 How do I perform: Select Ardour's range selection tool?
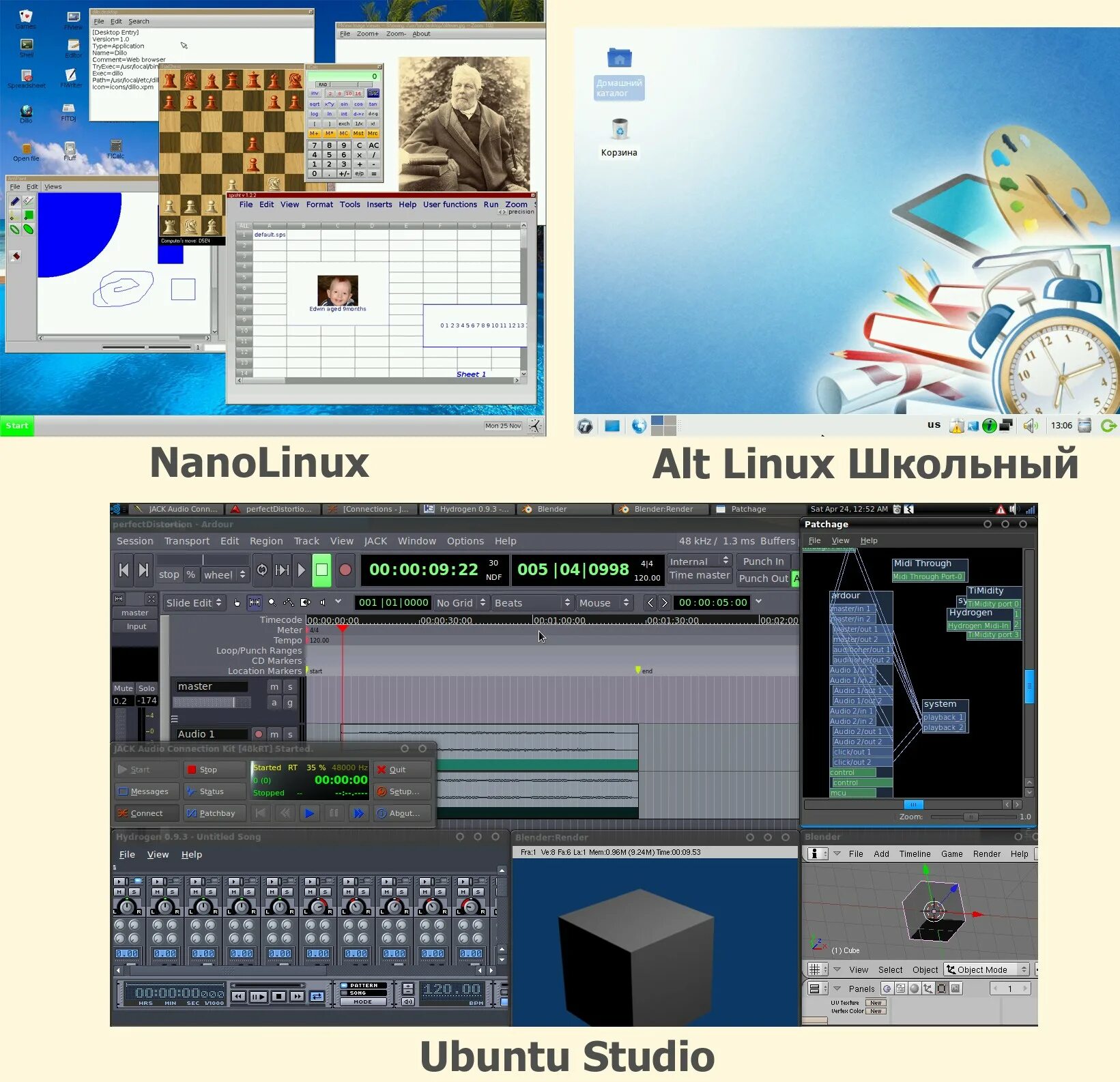point(255,602)
